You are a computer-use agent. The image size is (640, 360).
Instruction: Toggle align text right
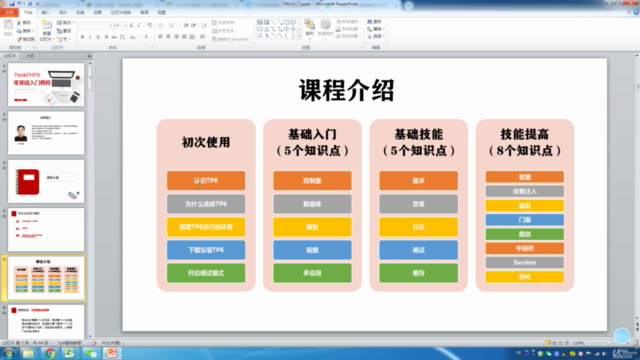tap(176, 37)
